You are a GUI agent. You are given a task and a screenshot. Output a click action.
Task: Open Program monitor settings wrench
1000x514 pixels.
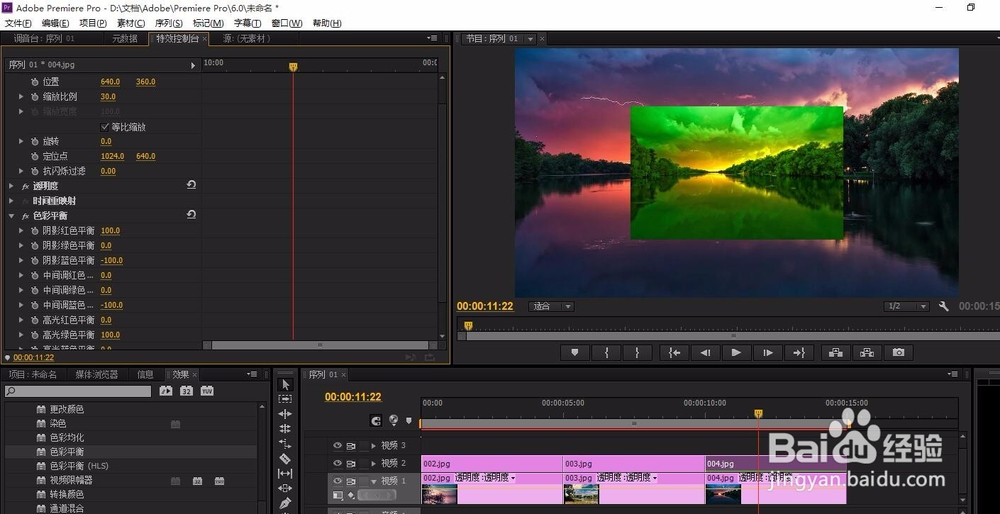[x=944, y=306]
